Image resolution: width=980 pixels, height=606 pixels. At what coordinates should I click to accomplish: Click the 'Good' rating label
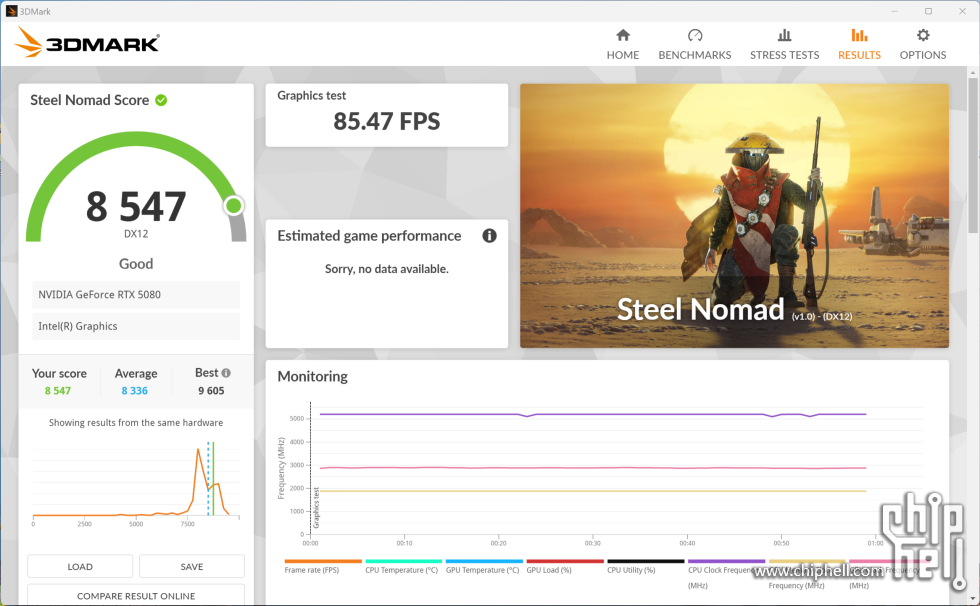point(136,264)
